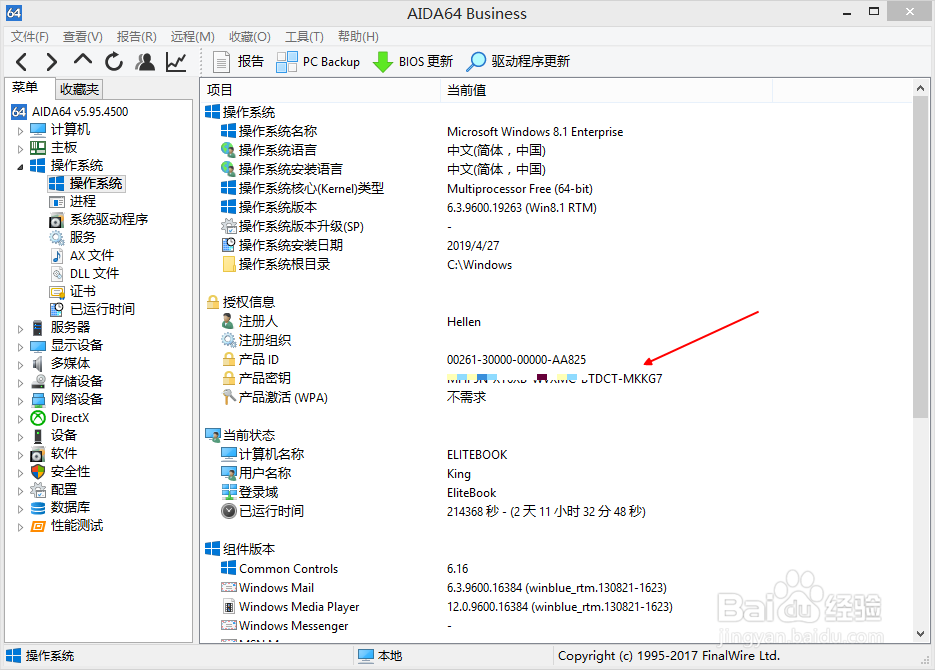Expand the 计算机 tree branch
The width and height of the screenshot is (935, 670).
click(19, 129)
